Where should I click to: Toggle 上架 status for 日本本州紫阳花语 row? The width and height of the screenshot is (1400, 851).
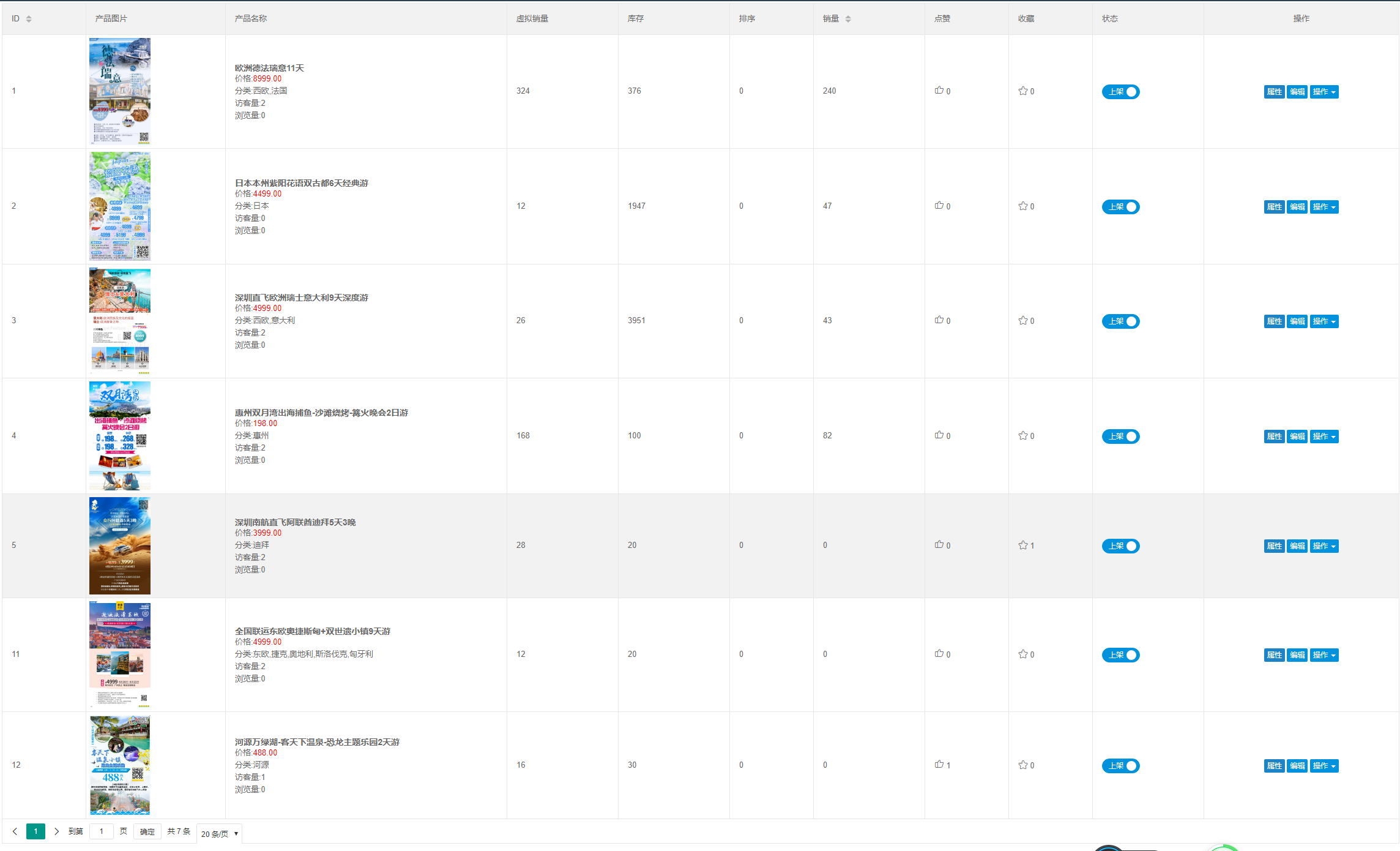(x=1120, y=207)
